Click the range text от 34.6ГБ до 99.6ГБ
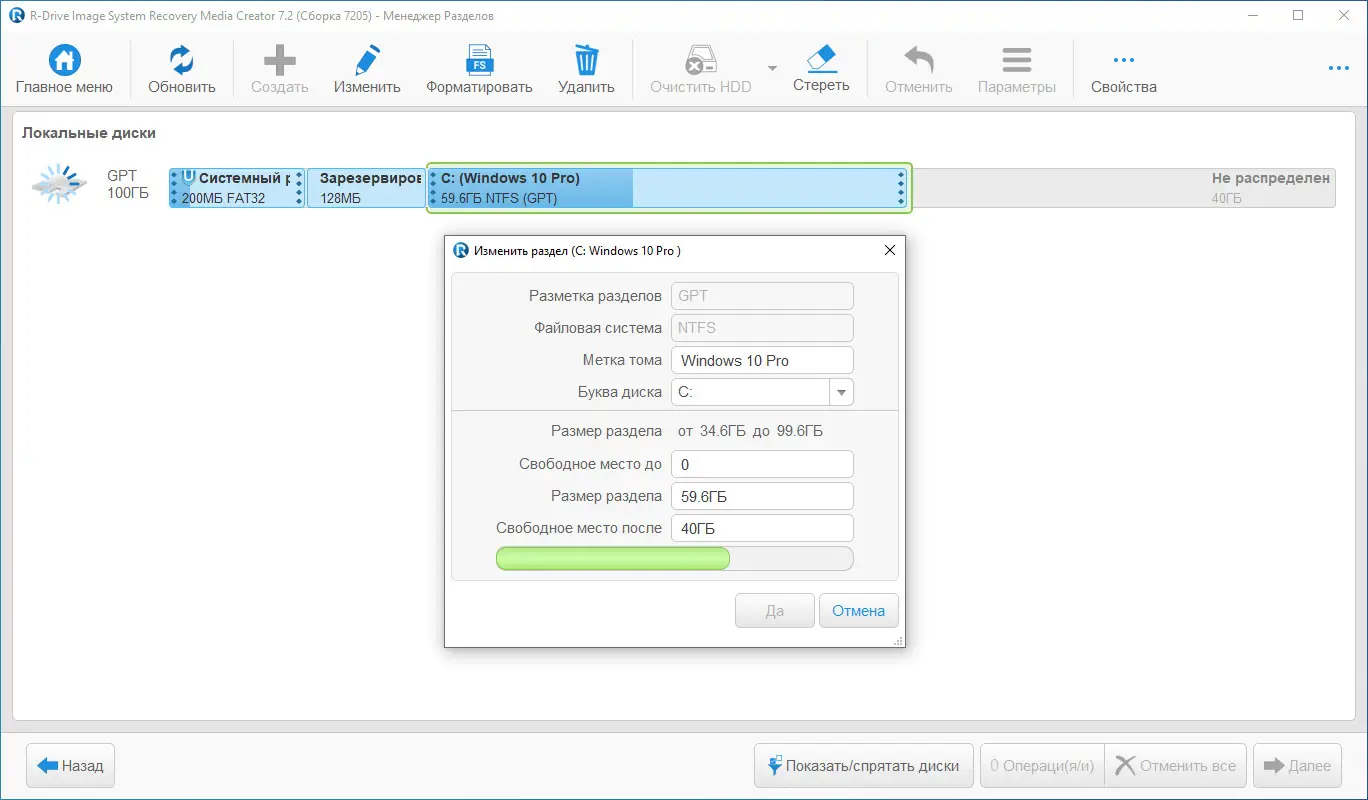 [x=750, y=431]
